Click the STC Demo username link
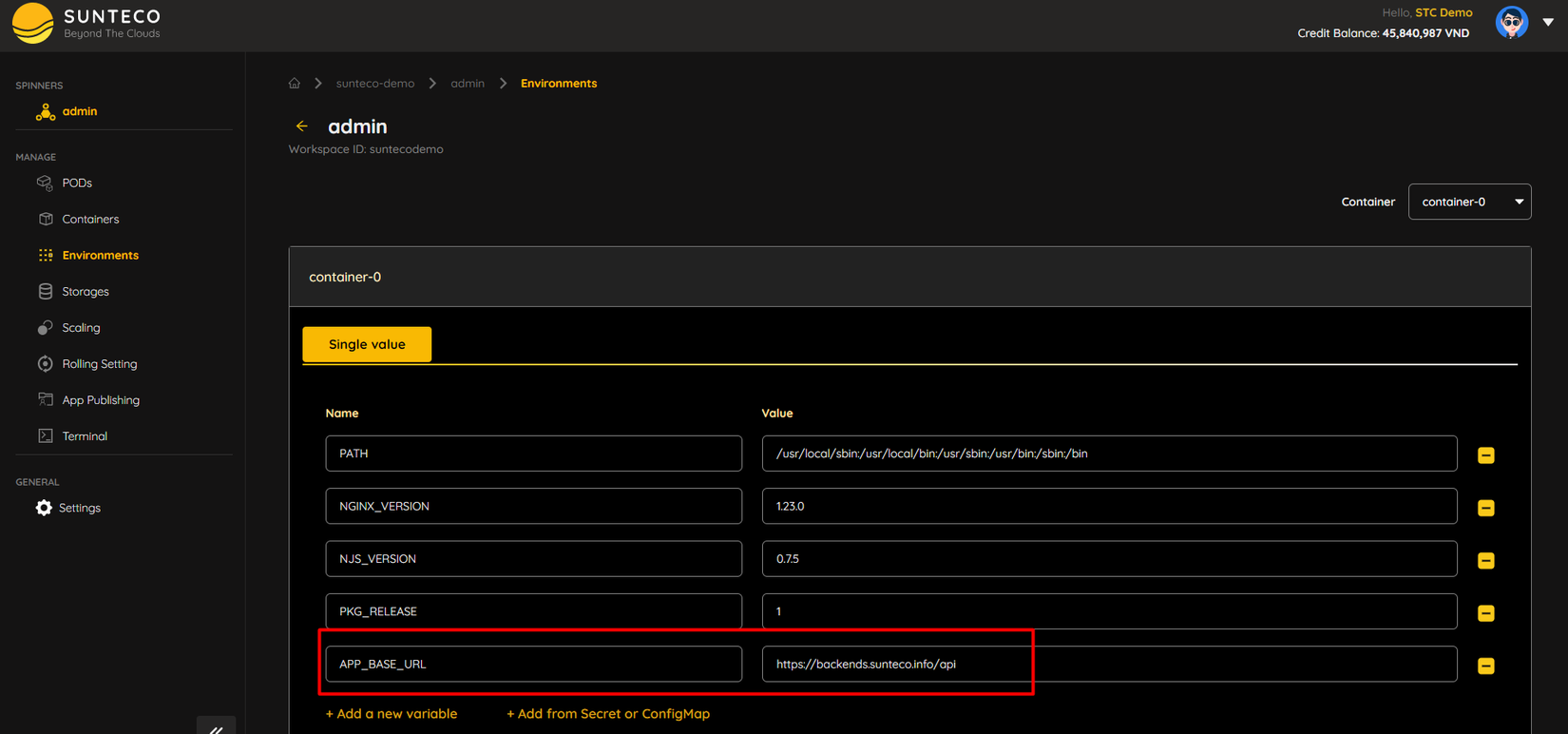This screenshot has width=1568, height=734. tap(1444, 12)
